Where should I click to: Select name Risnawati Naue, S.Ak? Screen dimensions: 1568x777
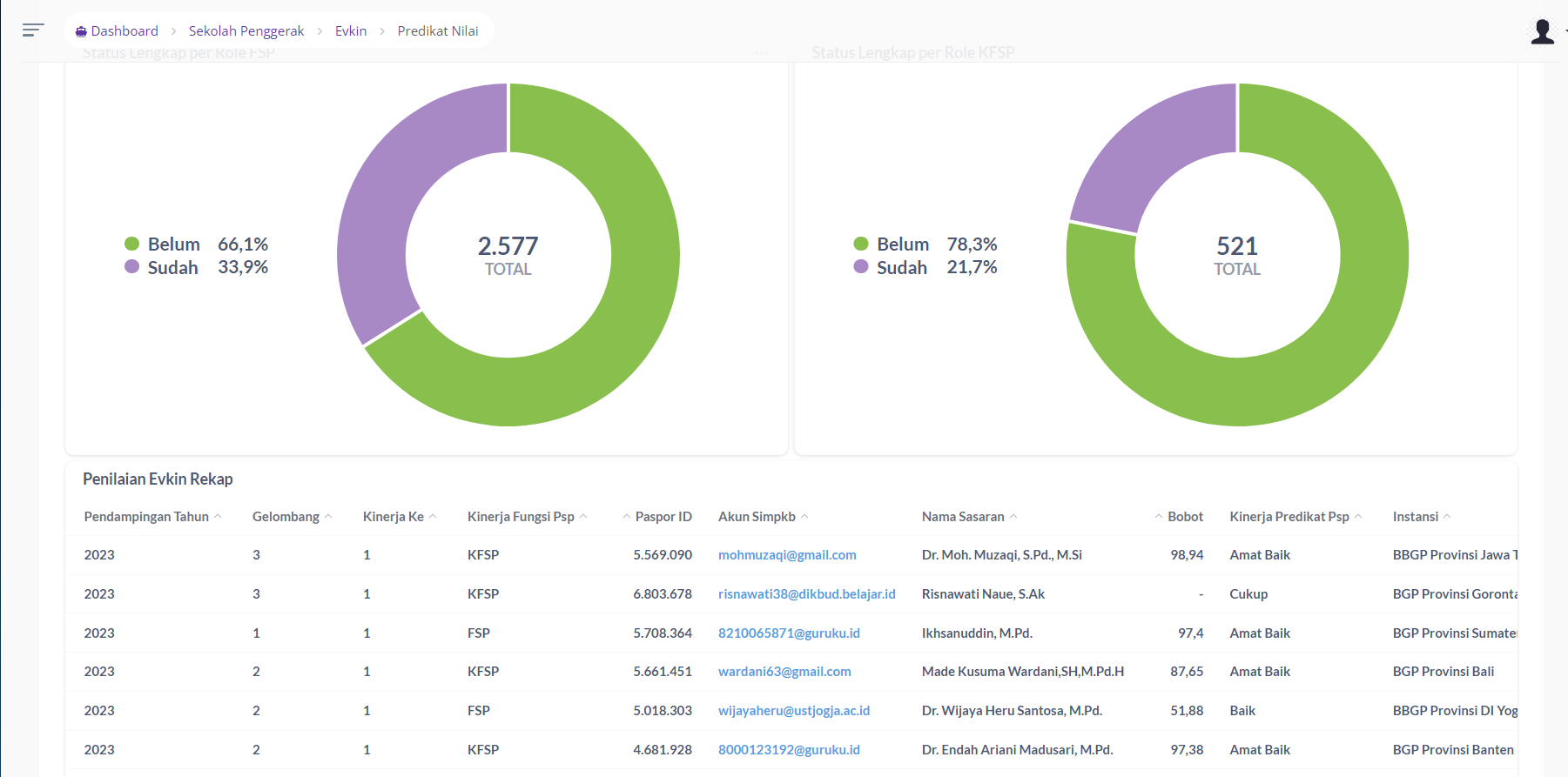tap(983, 594)
